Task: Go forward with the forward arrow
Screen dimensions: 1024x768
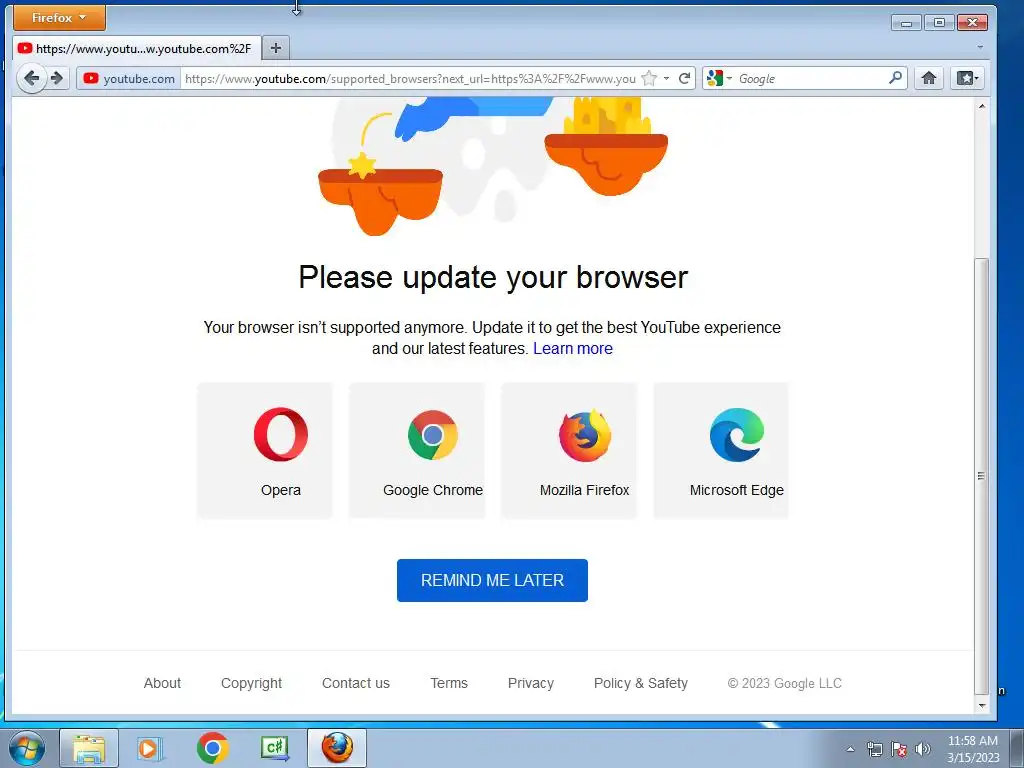Action: 57,78
